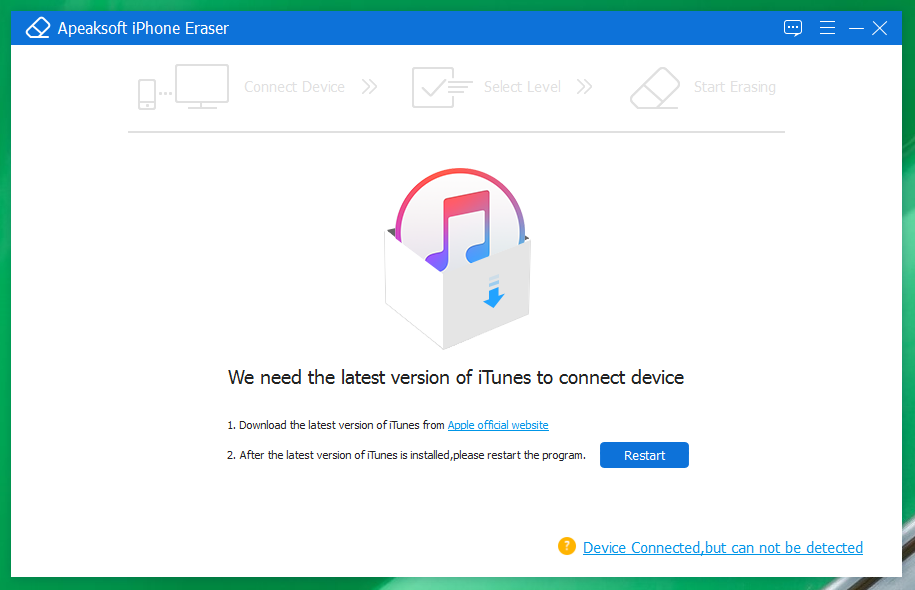Viewport: 915px width, 590px height.
Task: Select the Select Level step label
Action: (522, 87)
